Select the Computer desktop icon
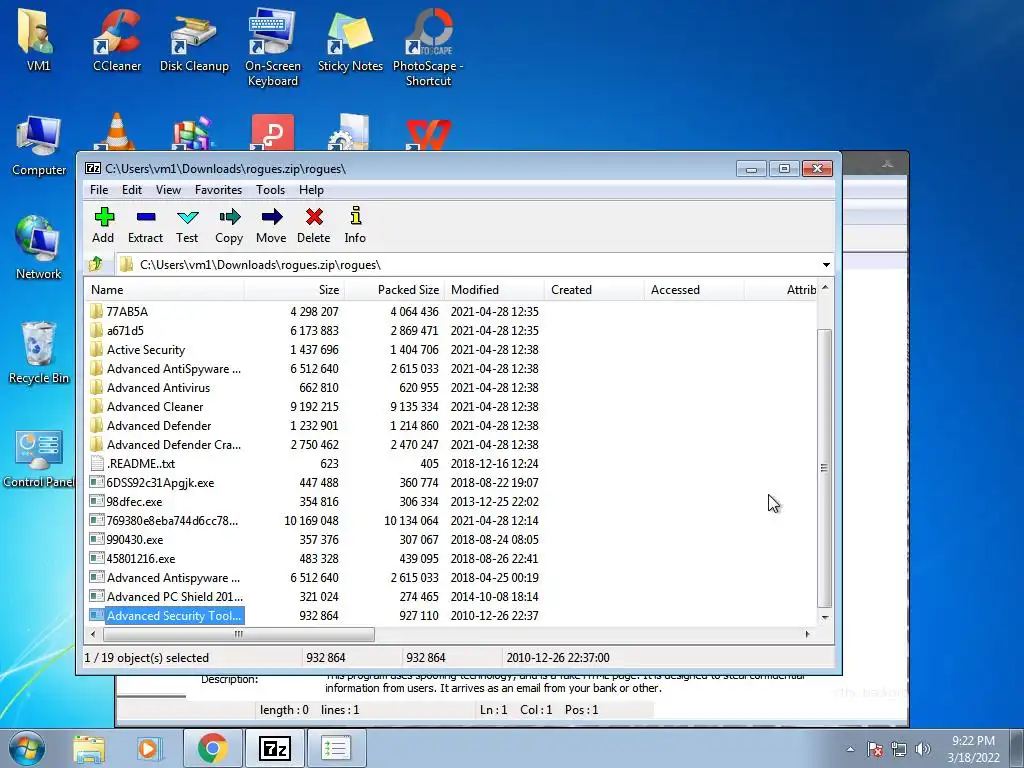This screenshot has height=768, width=1024. (x=39, y=145)
